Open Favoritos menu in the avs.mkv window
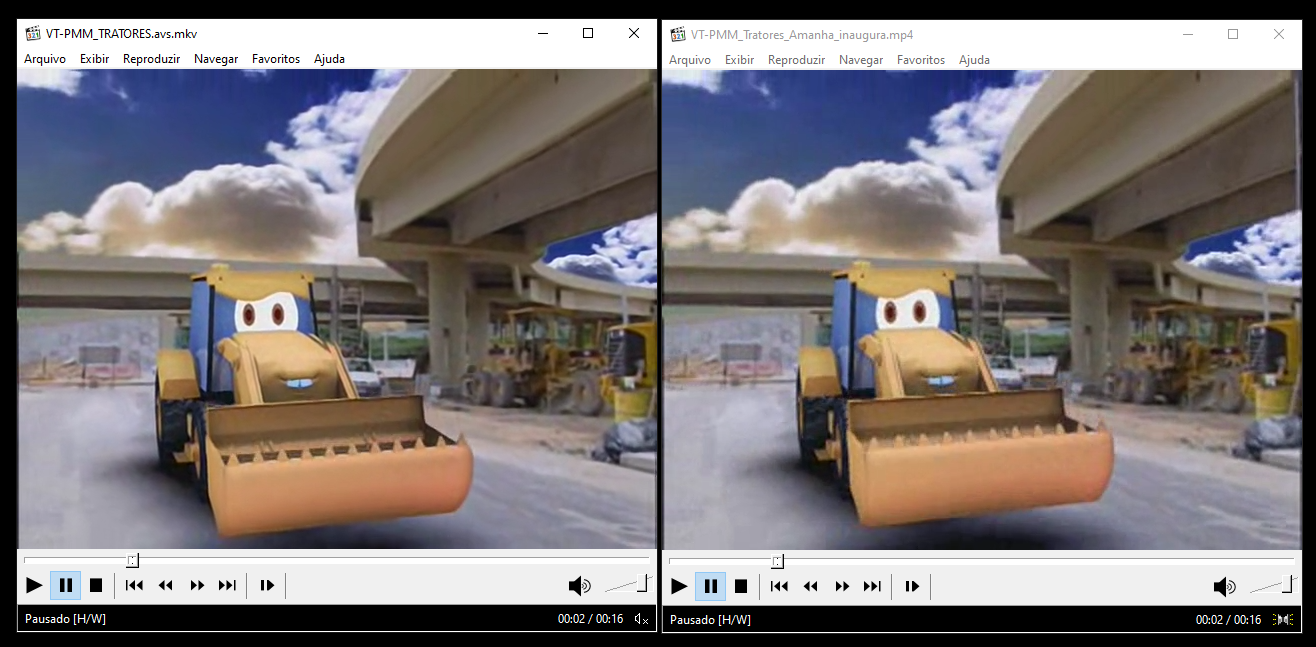Image resolution: width=1316 pixels, height=647 pixels. 276,59
